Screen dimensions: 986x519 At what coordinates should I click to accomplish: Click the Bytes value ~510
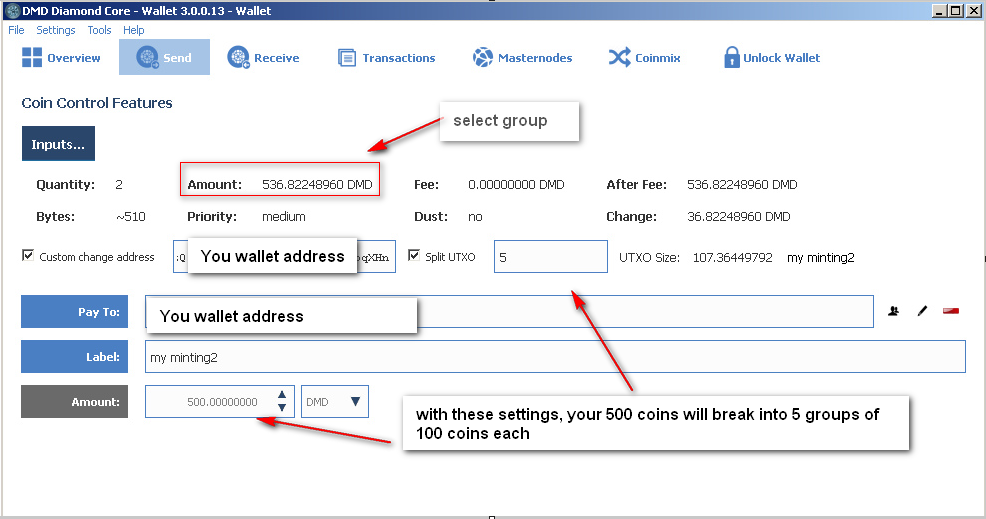pyautogui.click(x=131, y=216)
